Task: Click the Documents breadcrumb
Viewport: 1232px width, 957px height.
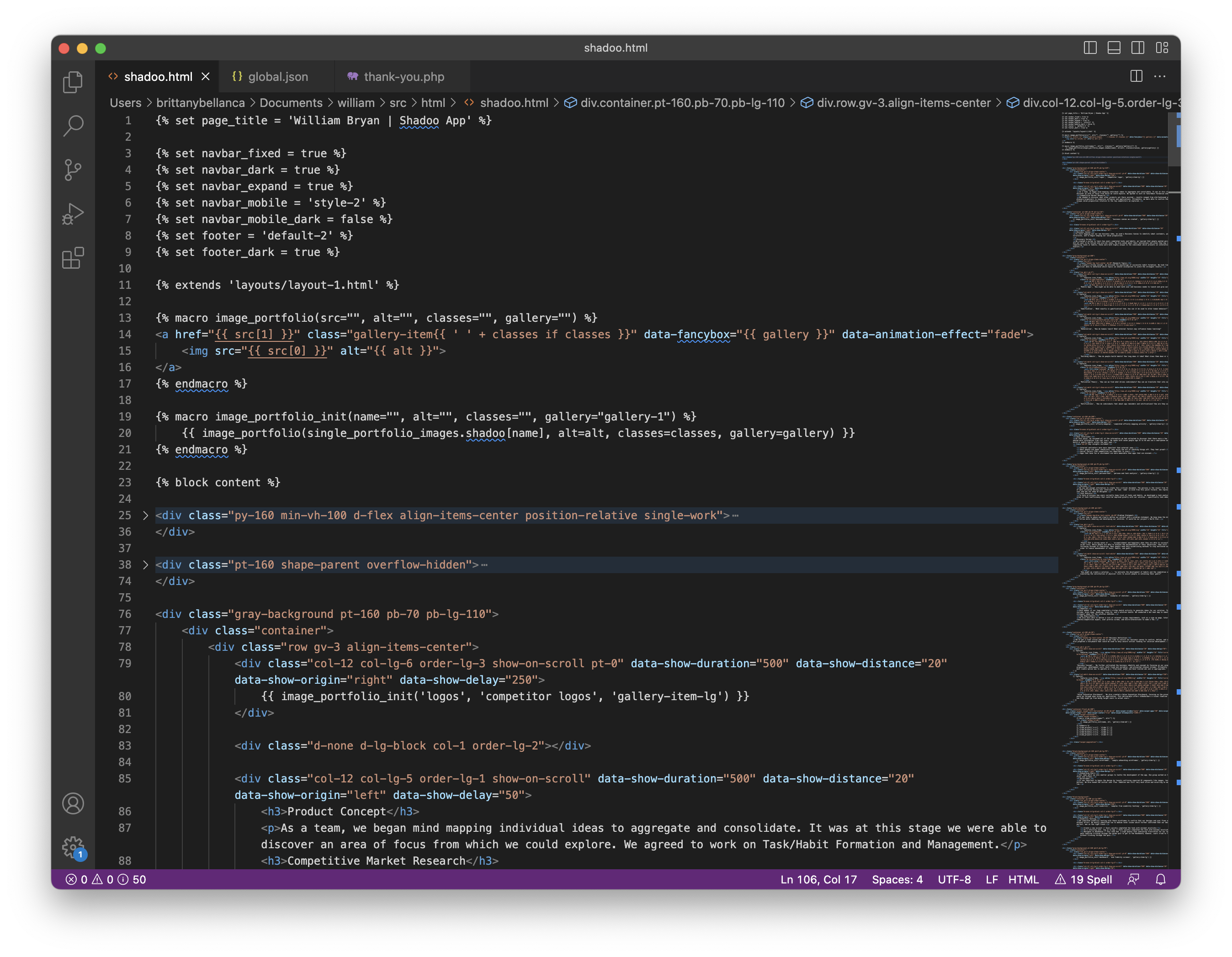Action: tap(291, 103)
